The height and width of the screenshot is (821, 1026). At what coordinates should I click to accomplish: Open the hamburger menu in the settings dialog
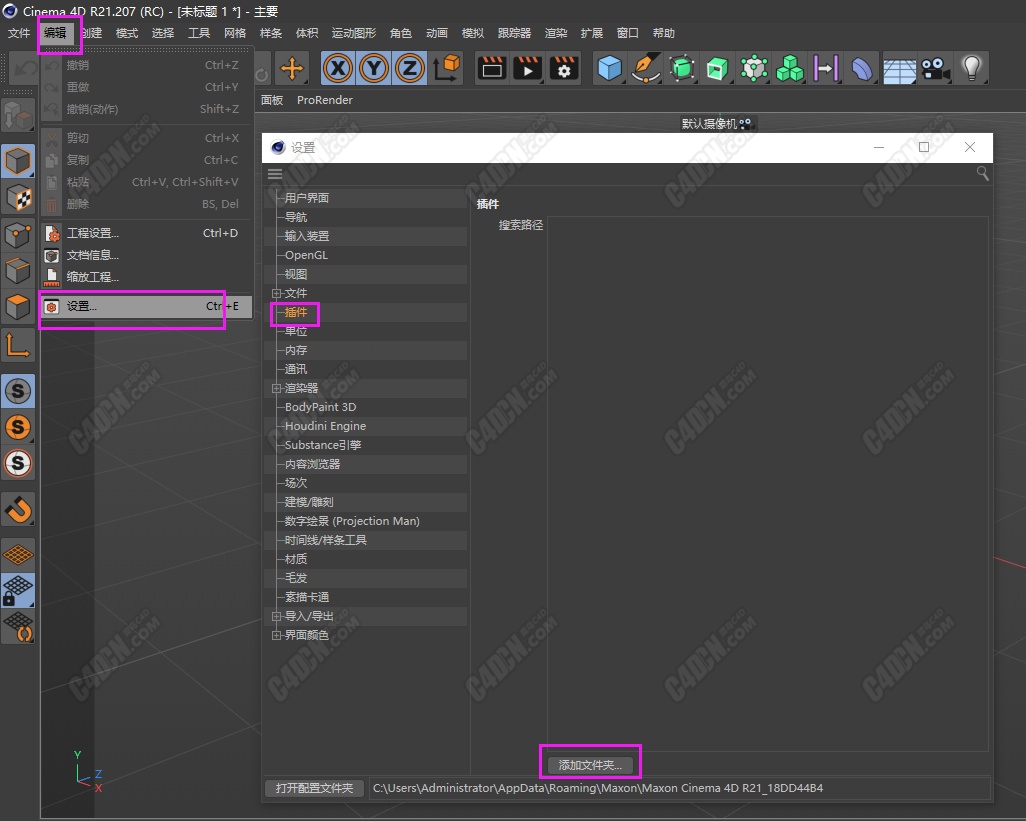275,174
